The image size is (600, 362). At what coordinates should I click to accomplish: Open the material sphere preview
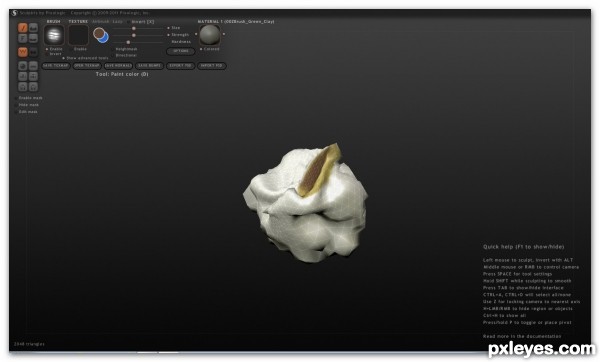pos(210,35)
